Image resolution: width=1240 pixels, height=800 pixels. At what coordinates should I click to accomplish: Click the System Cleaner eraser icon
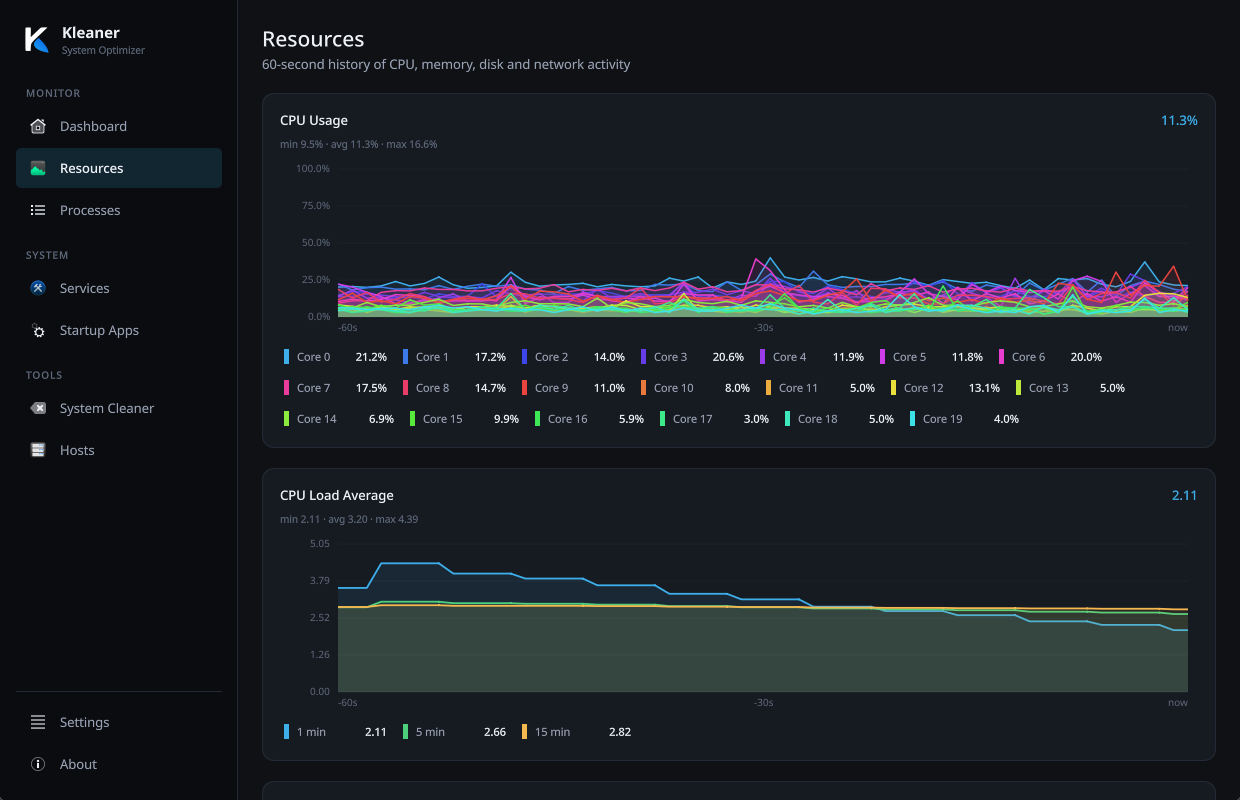tap(38, 408)
